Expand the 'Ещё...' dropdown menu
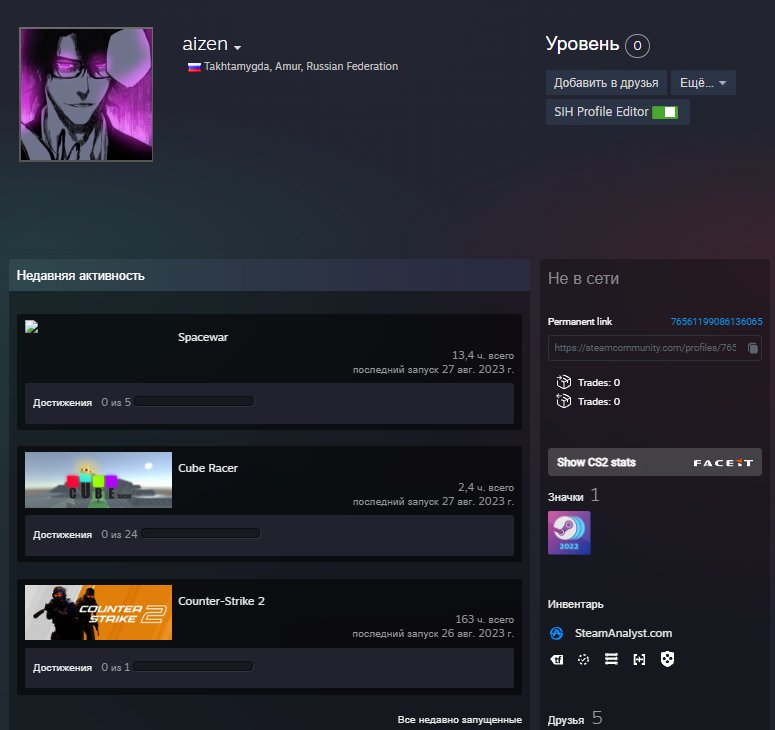Image resolution: width=775 pixels, height=730 pixels. point(703,82)
